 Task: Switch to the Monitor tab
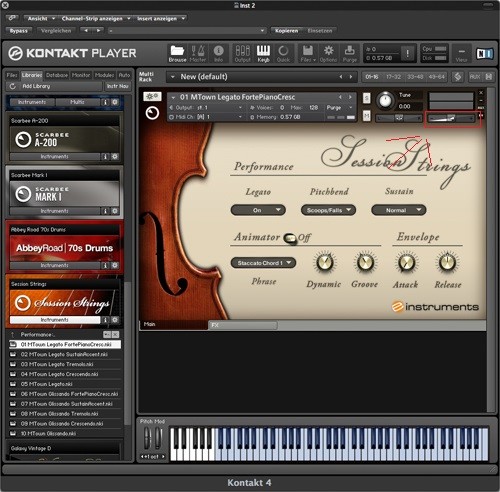(x=81, y=75)
